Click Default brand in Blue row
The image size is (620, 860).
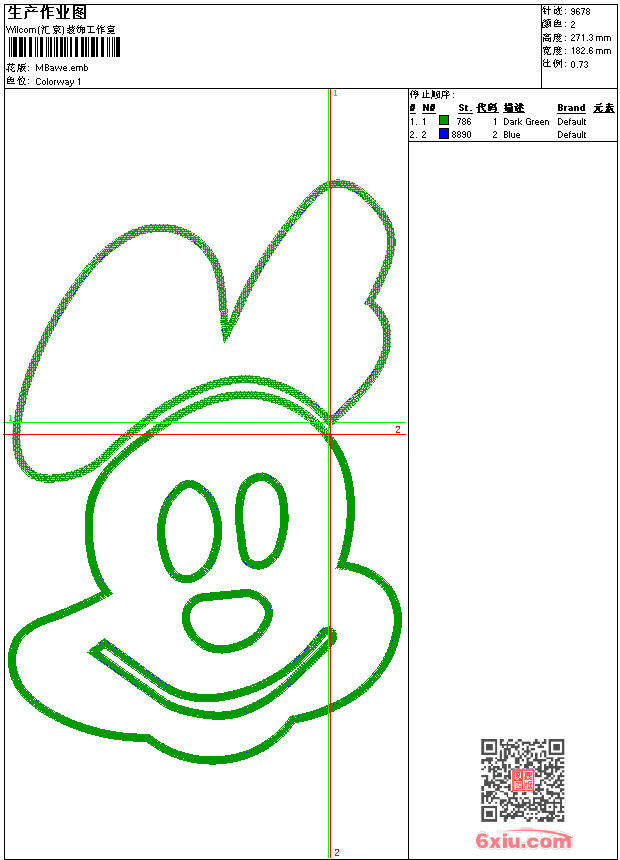coord(571,134)
